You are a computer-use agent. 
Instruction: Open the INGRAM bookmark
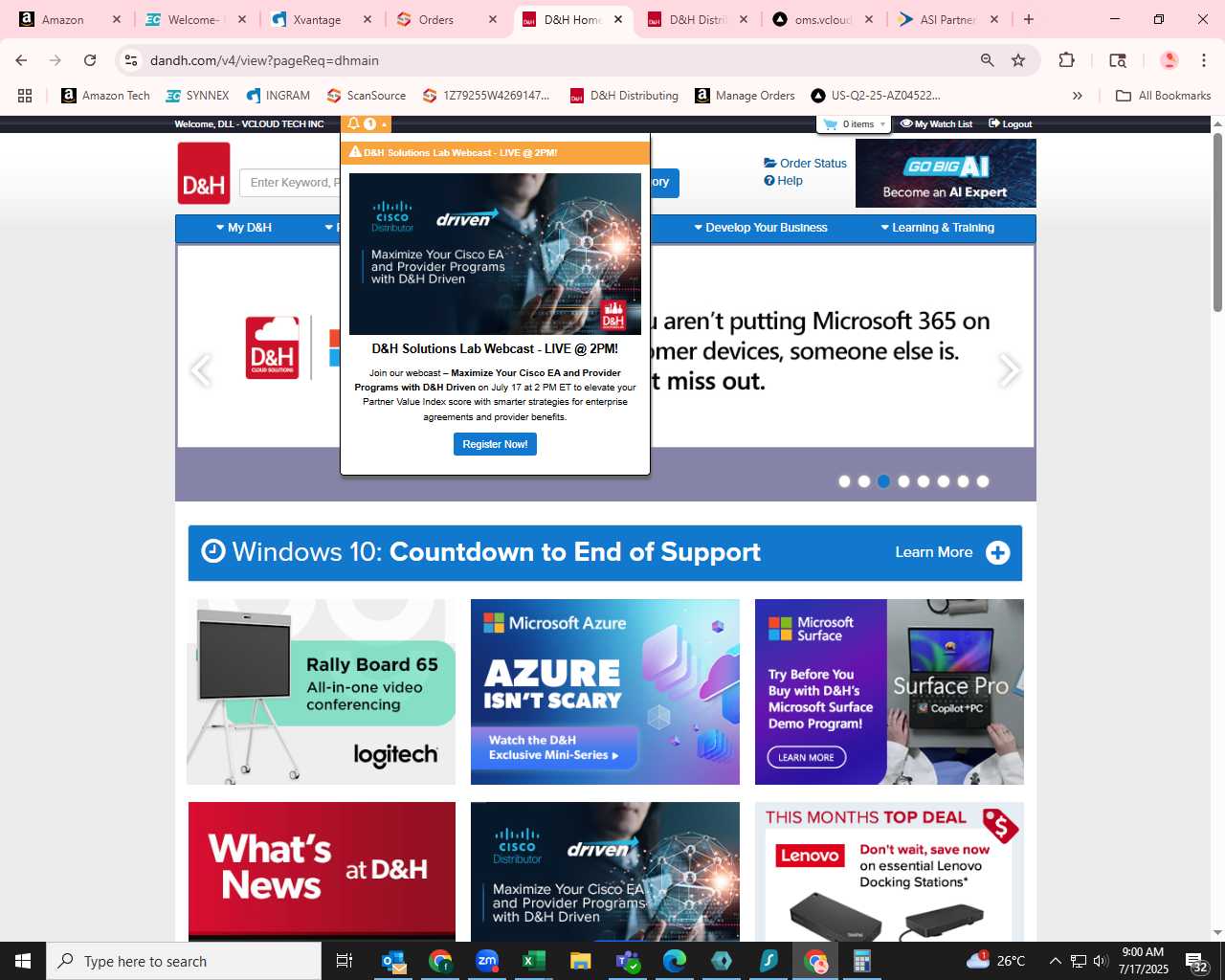click(x=278, y=96)
